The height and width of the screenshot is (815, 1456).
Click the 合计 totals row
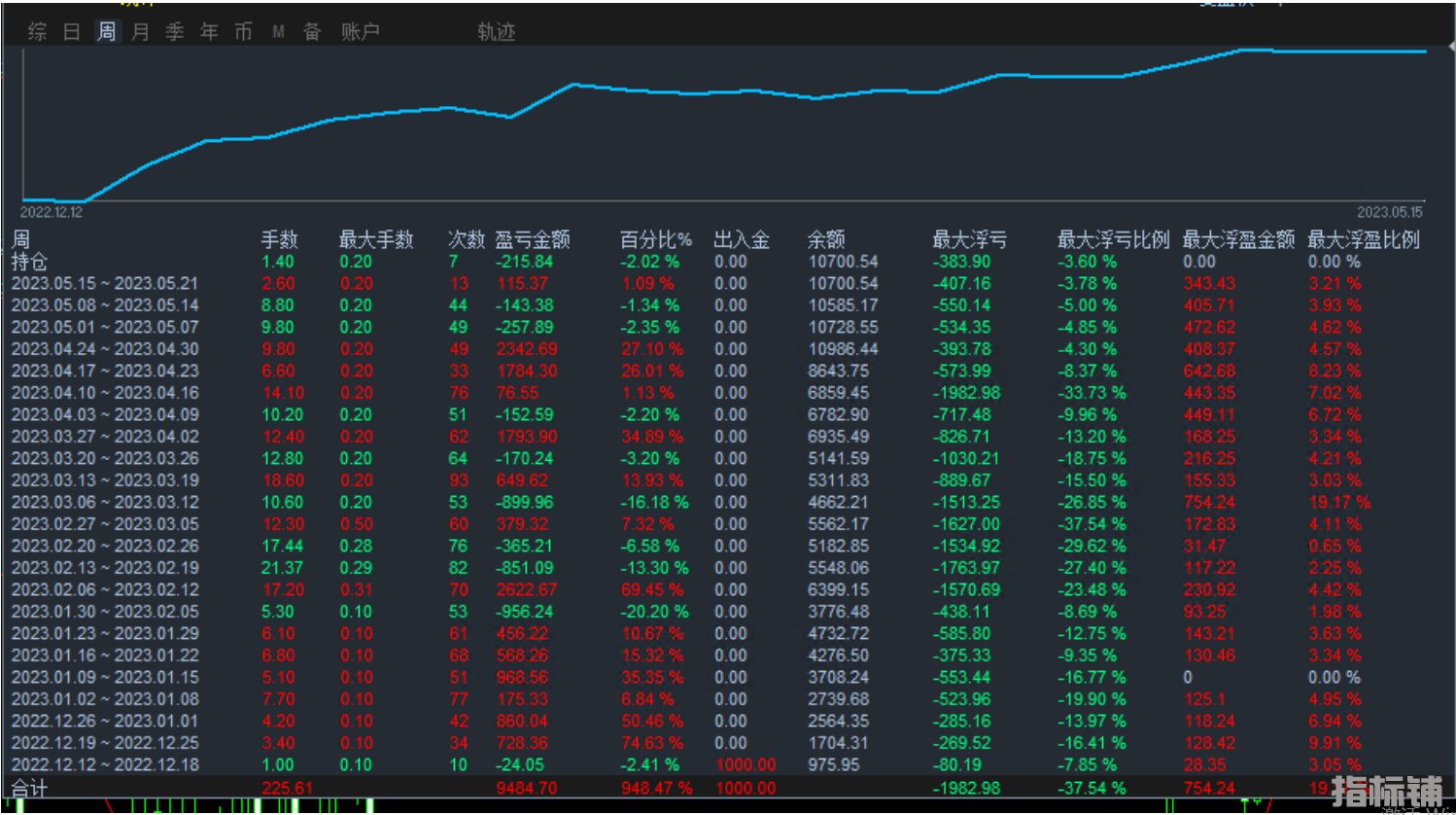29,788
